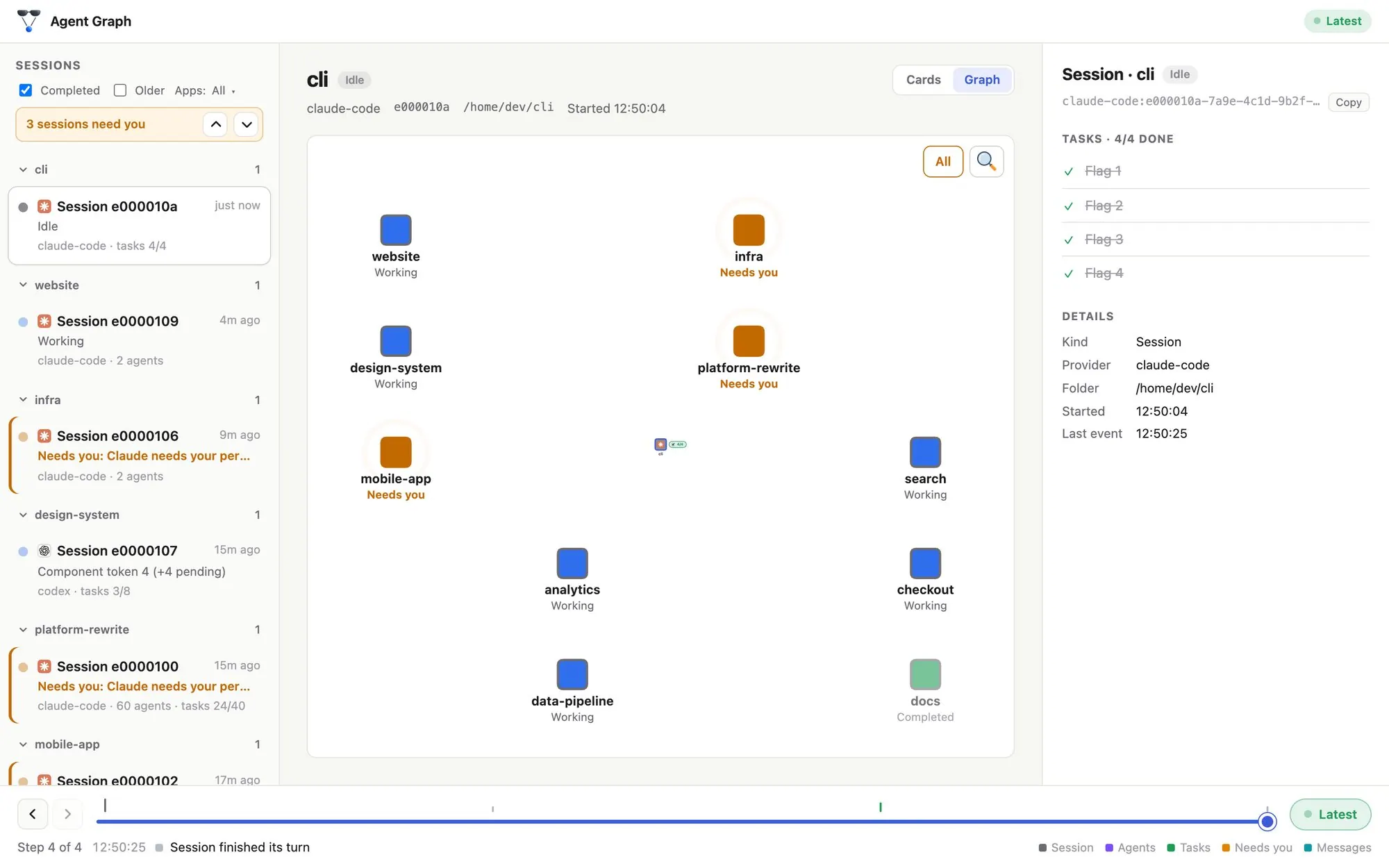Screen dimensions: 1389x868
Task: Jump to previous session needing you
Action: (x=216, y=124)
